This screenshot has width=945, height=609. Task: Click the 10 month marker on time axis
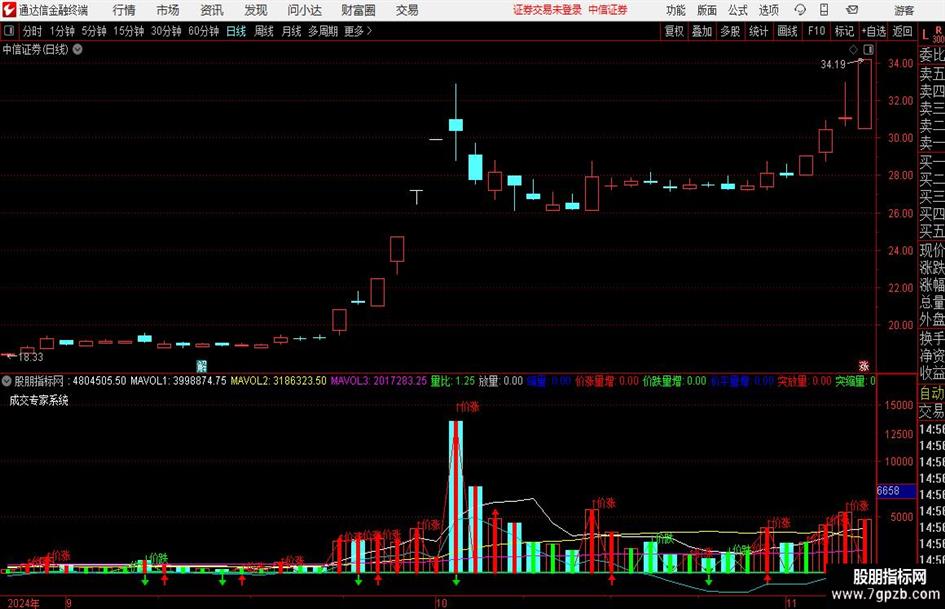click(x=441, y=603)
